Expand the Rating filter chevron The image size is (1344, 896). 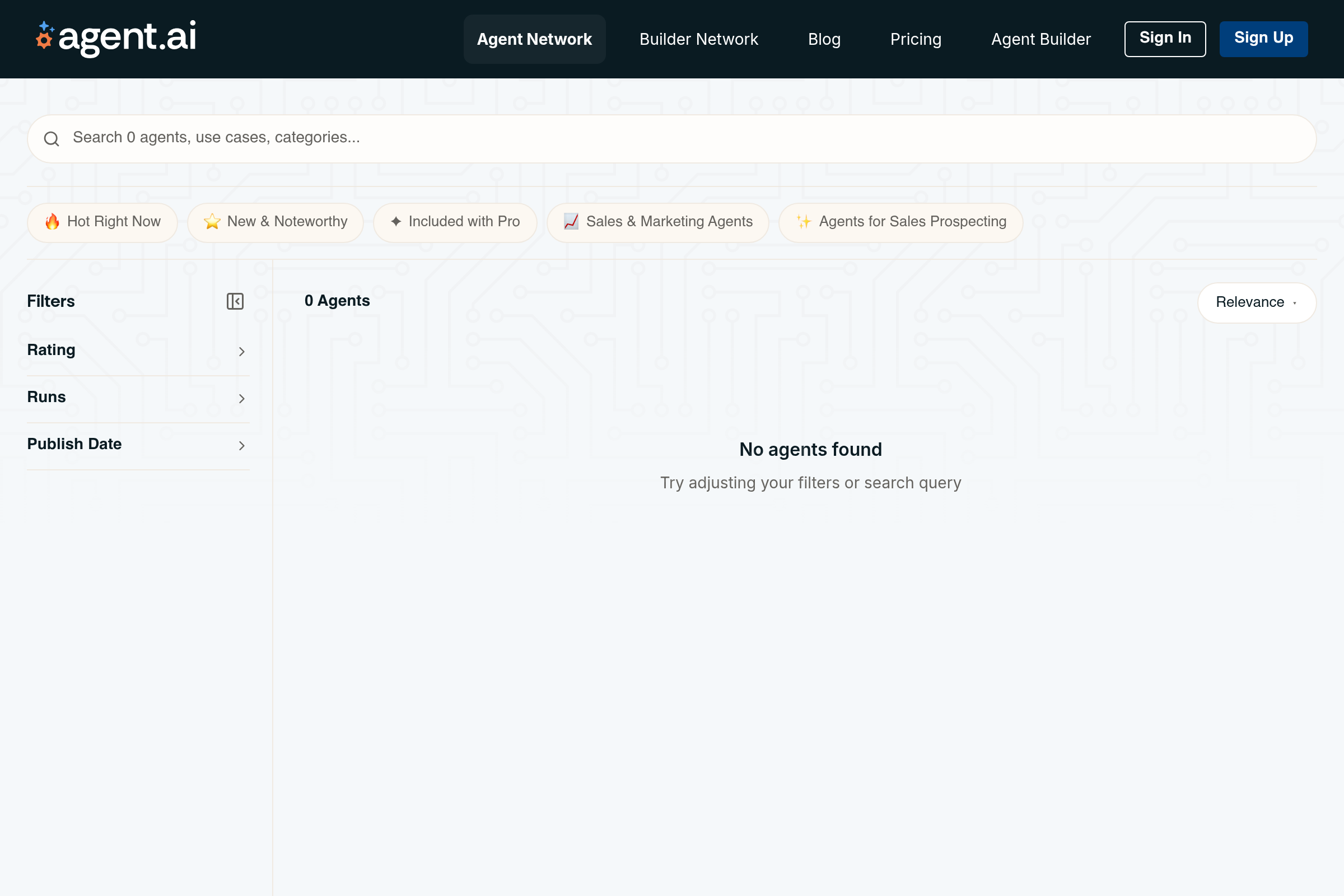(x=241, y=352)
